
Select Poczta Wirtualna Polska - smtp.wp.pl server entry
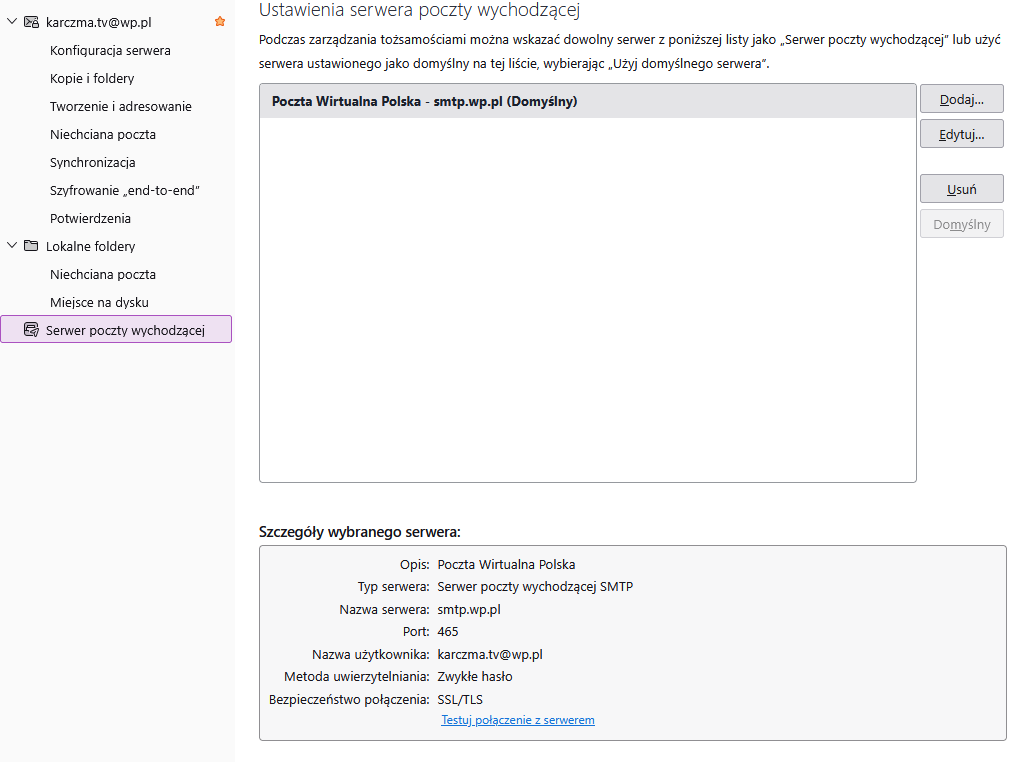[588, 101]
